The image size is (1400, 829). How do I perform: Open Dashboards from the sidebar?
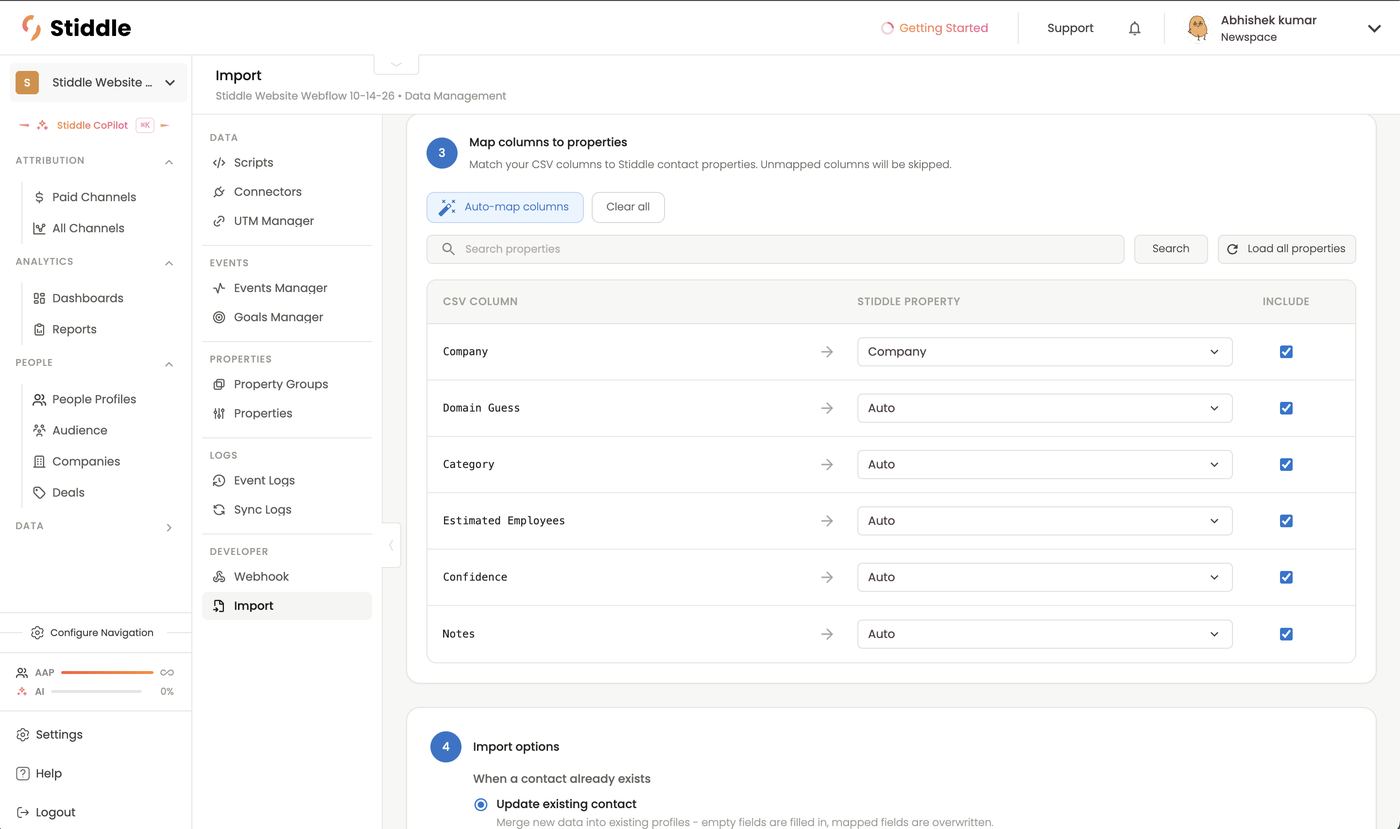(88, 298)
